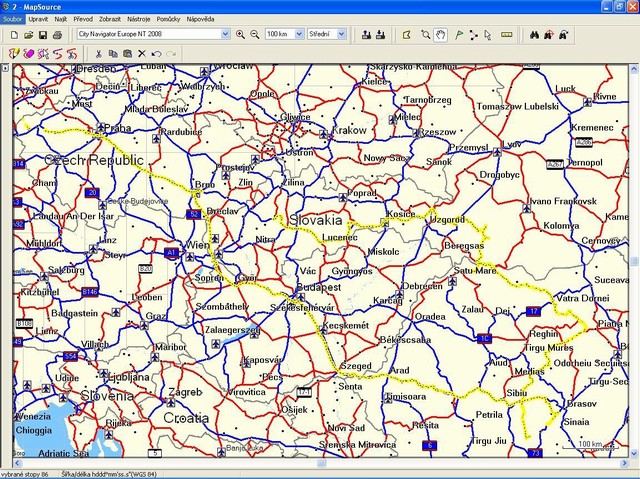The width and height of the screenshot is (640, 479).
Task: Create a new file with the blank page icon
Action: coord(14,35)
